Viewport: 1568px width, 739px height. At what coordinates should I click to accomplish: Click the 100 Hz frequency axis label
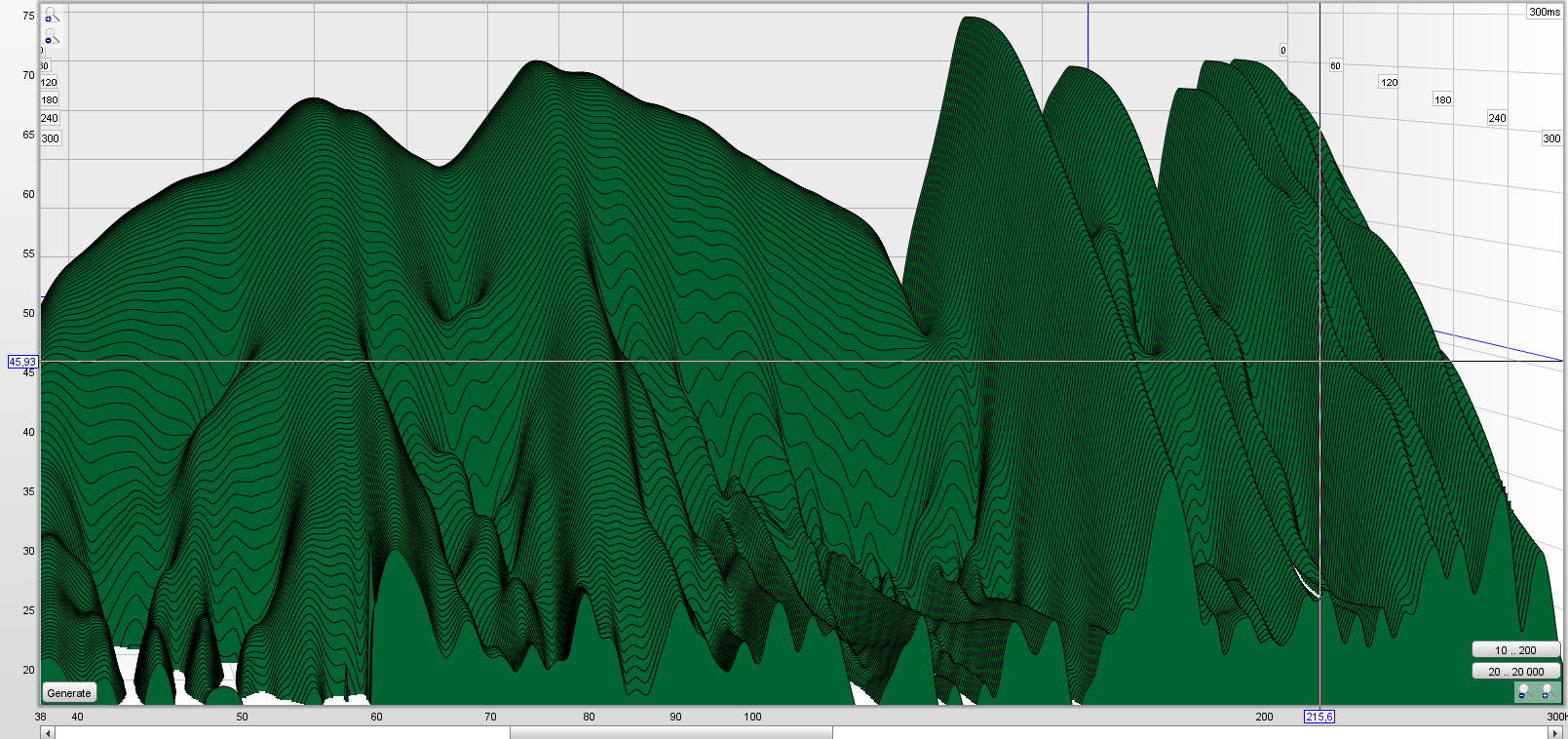(x=752, y=717)
